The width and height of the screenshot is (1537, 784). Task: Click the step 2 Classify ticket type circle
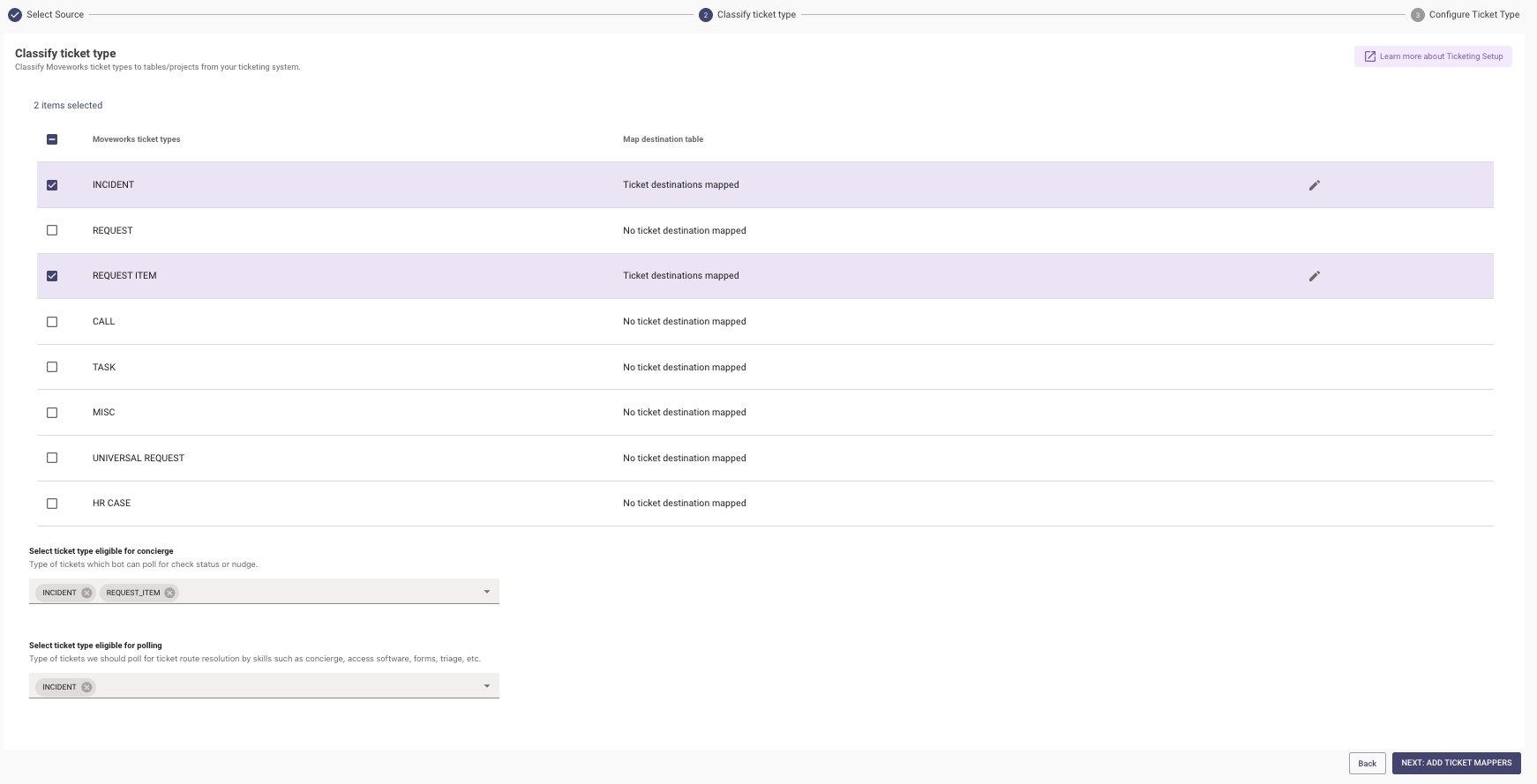705,15
